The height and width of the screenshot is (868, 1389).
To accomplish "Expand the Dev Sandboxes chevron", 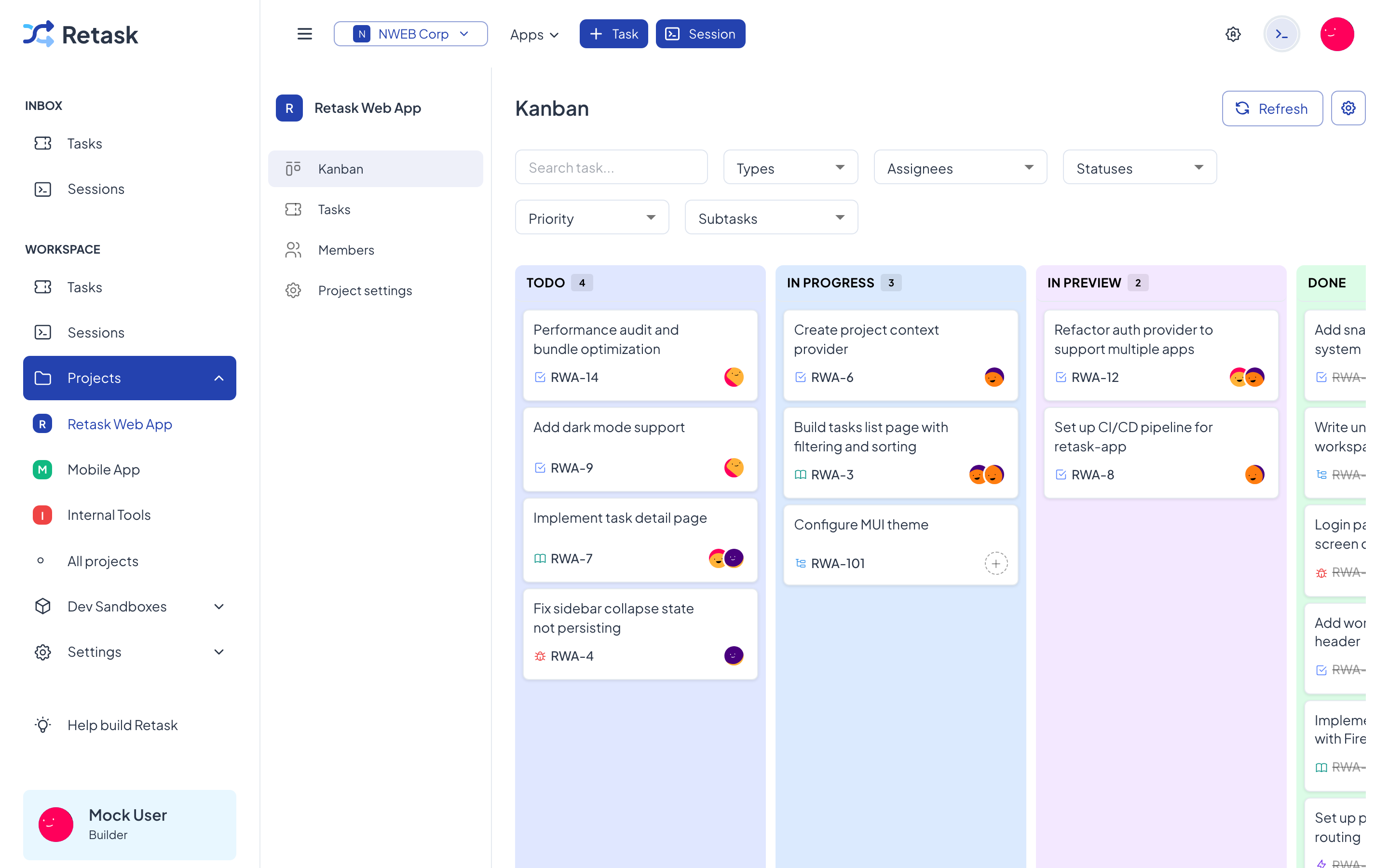I will pyautogui.click(x=218, y=606).
